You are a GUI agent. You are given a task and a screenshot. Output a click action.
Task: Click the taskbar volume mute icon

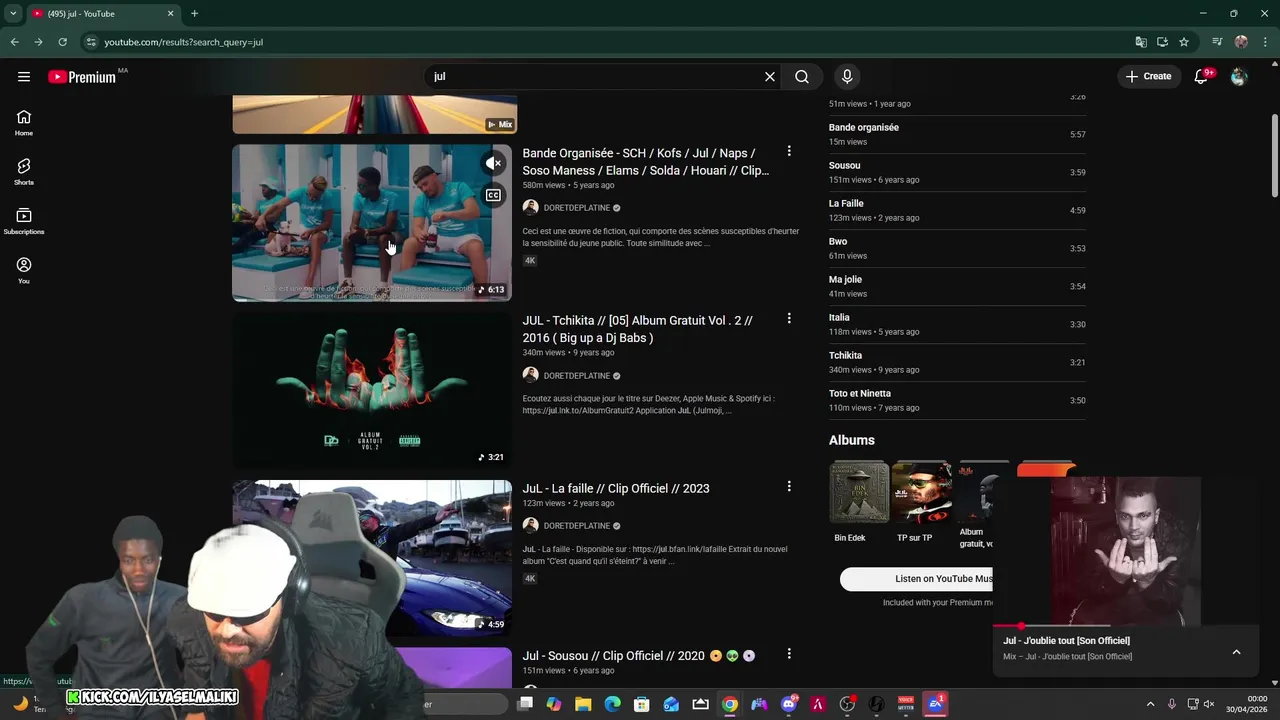pos(1209,704)
